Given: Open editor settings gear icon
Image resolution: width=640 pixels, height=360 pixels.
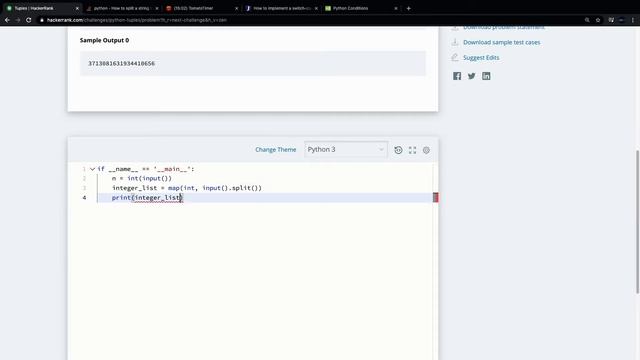Looking at the screenshot, I should pyautogui.click(x=426, y=150).
